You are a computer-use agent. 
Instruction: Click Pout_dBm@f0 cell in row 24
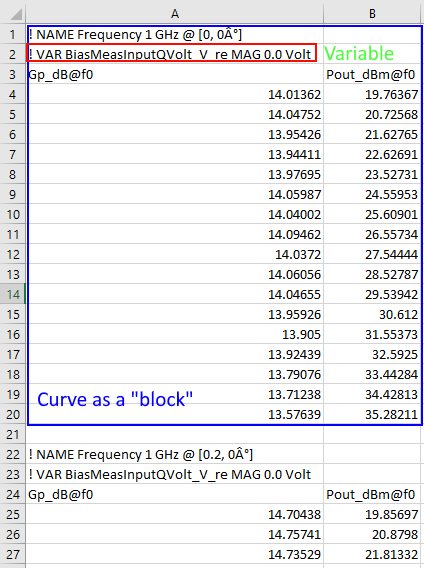point(373,494)
